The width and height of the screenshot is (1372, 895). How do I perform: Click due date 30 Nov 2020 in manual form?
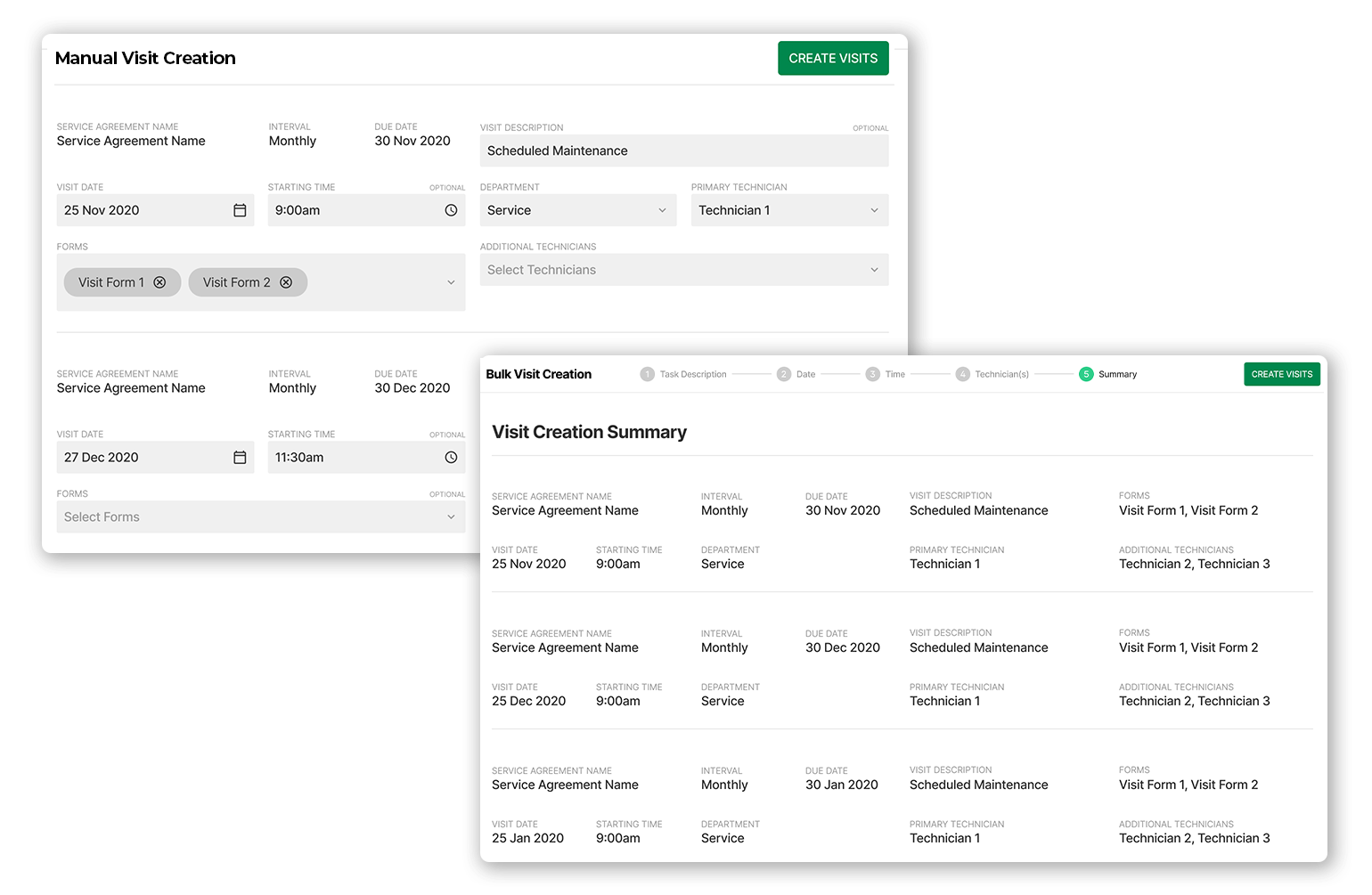click(x=412, y=141)
